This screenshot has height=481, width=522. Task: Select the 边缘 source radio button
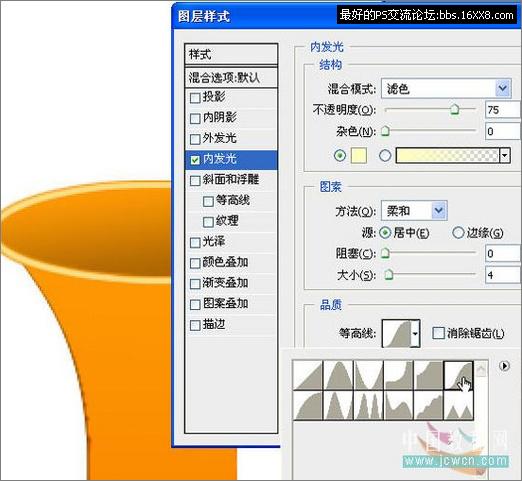[x=458, y=232]
